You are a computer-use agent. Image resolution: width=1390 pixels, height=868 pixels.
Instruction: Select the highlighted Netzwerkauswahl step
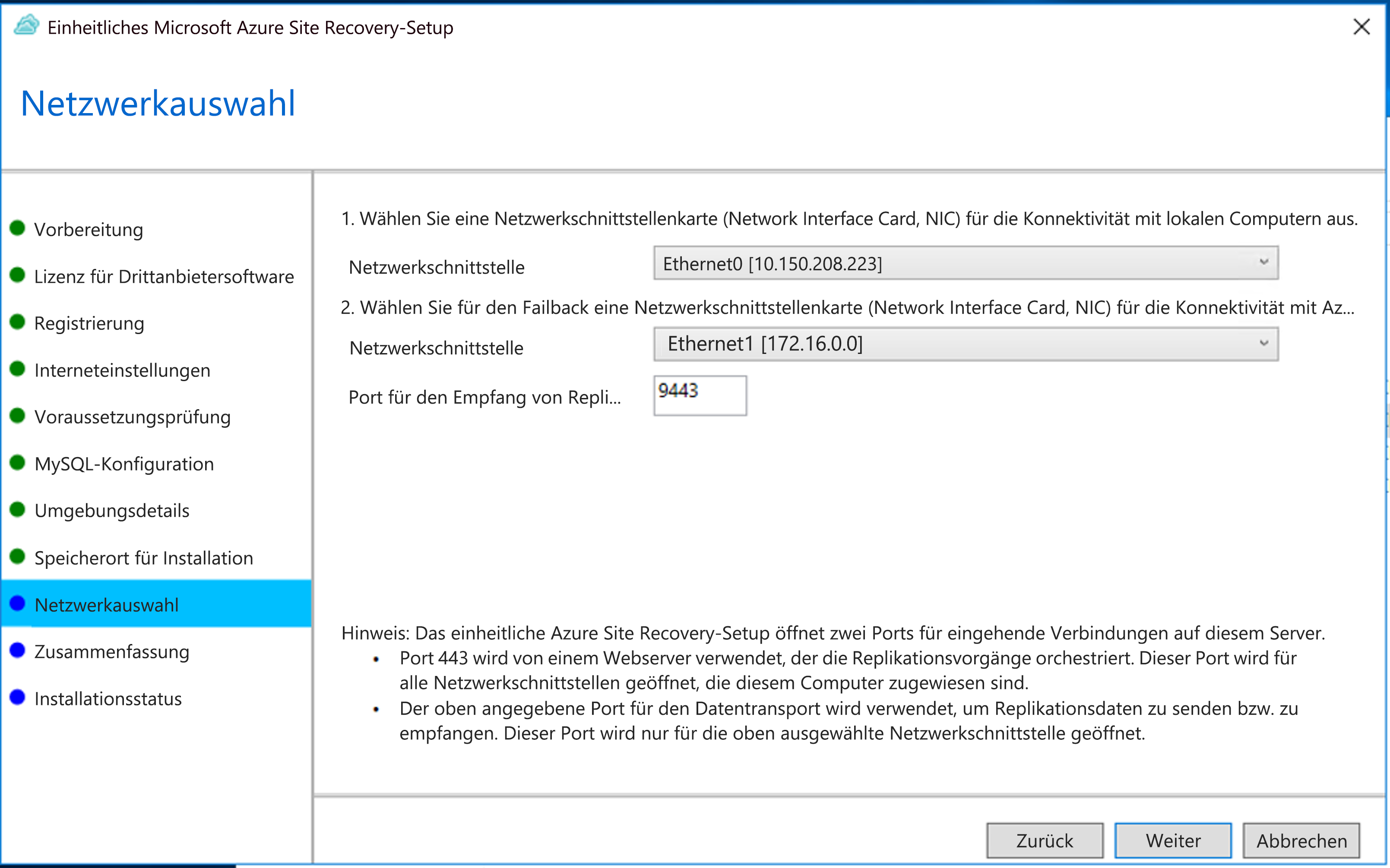coord(156,603)
